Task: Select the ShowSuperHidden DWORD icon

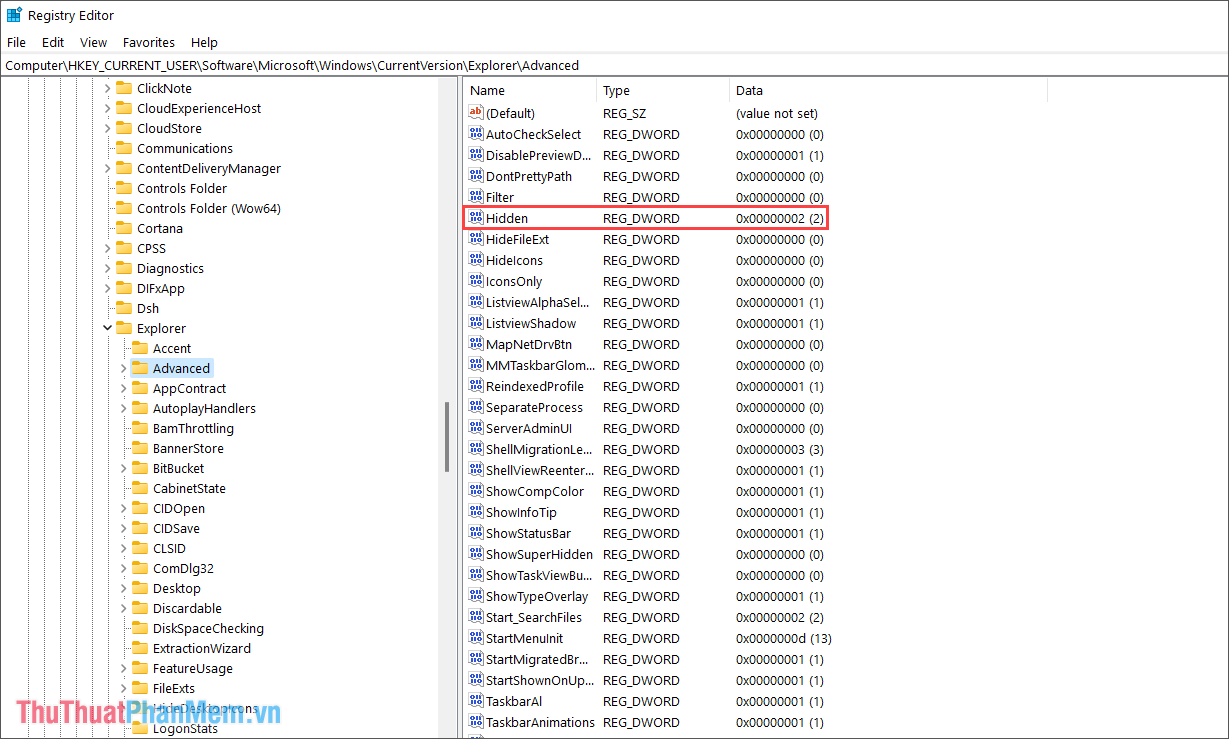Action: tap(477, 554)
